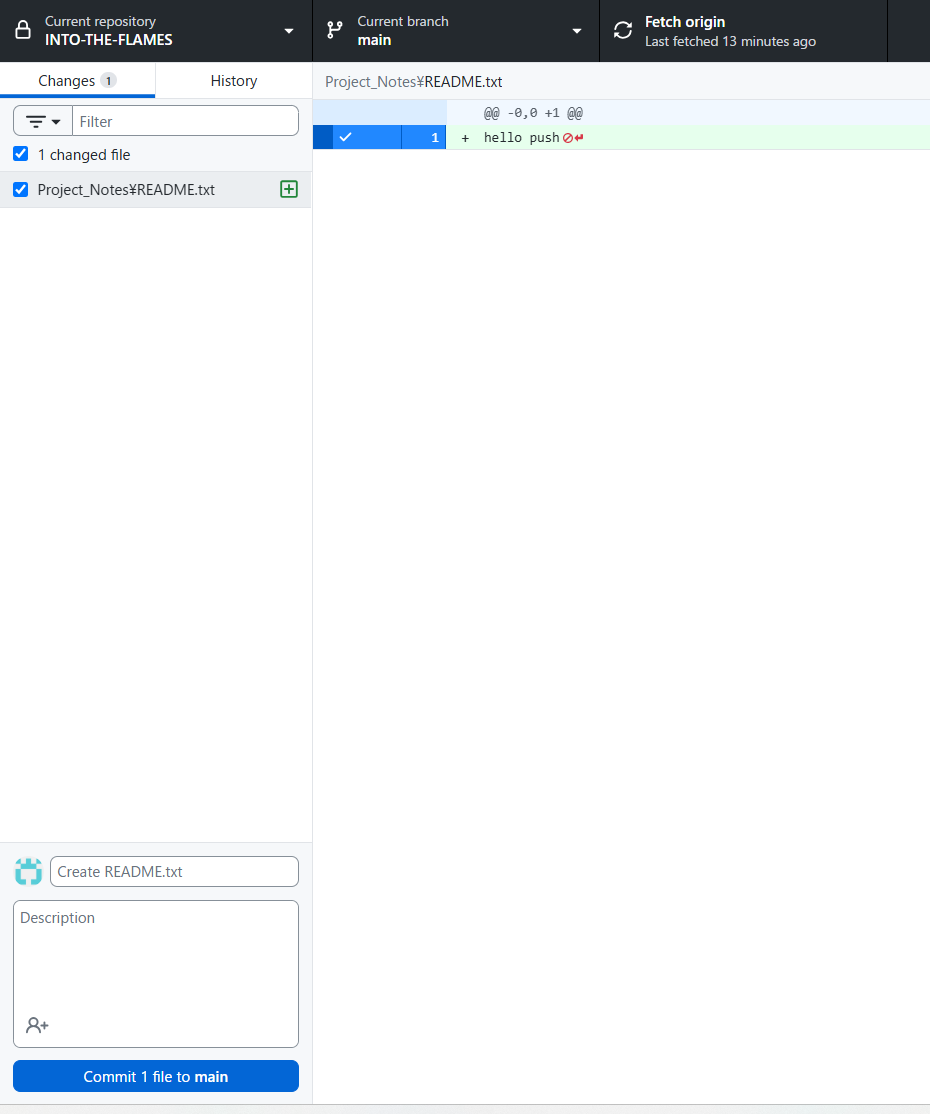Click the Changes count badge
The image size is (930, 1114).
[x=108, y=80]
